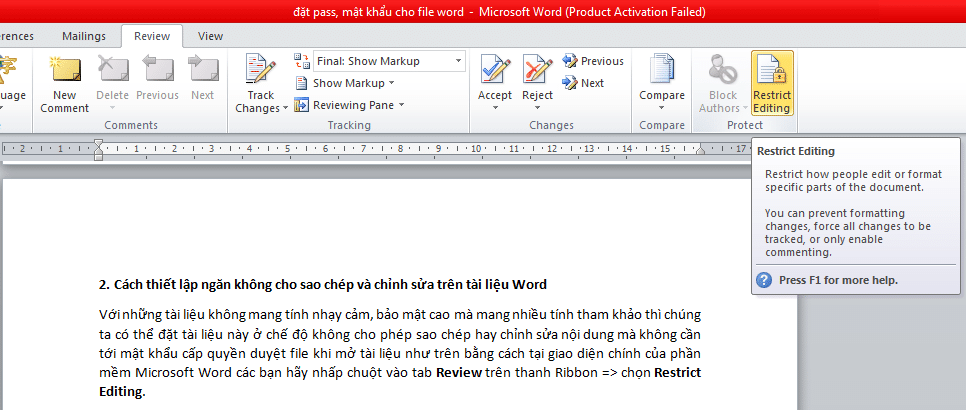966x410 pixels.
Task: Click the Display for Review icon
Action: click(302, 61)
